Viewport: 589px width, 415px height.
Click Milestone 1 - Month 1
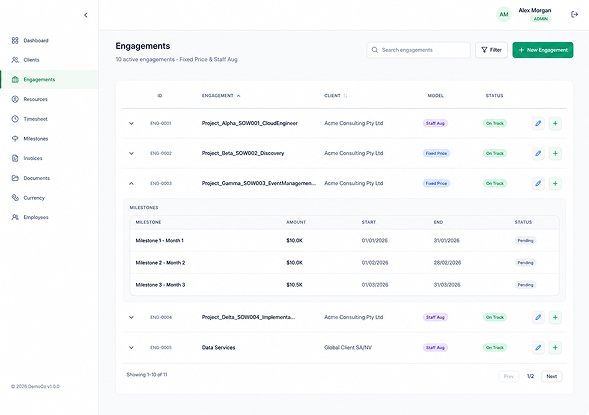pos(159,241)
